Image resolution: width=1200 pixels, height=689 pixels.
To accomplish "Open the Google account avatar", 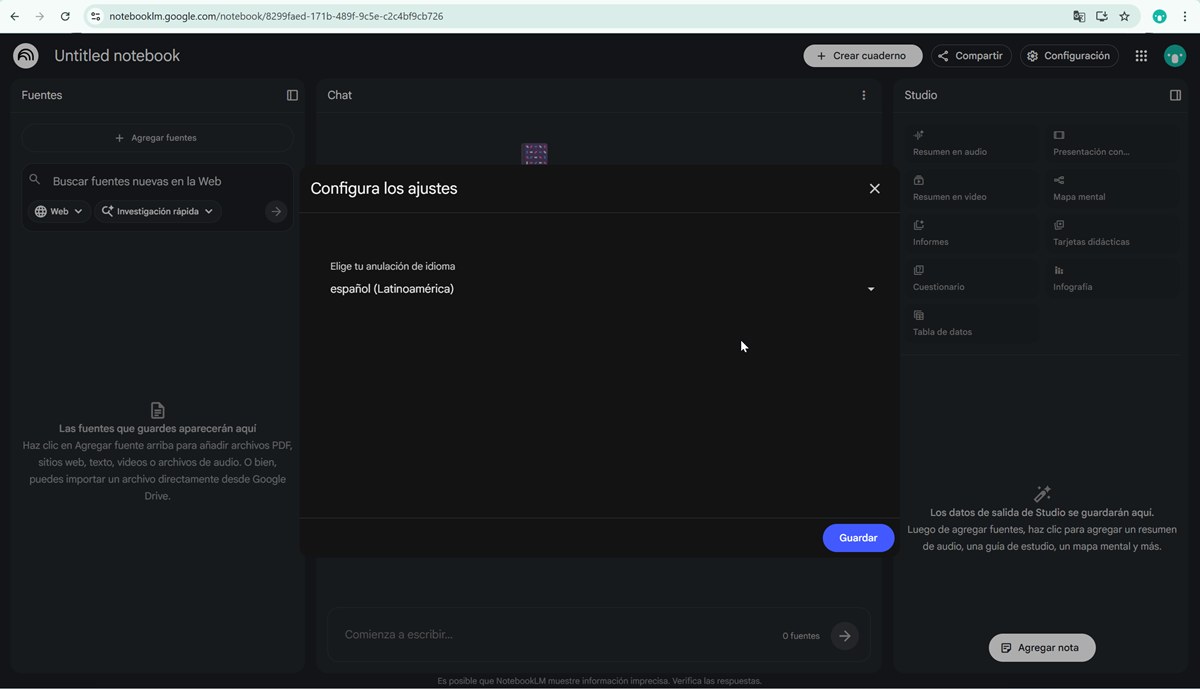I will click(x=1174, y=56).
